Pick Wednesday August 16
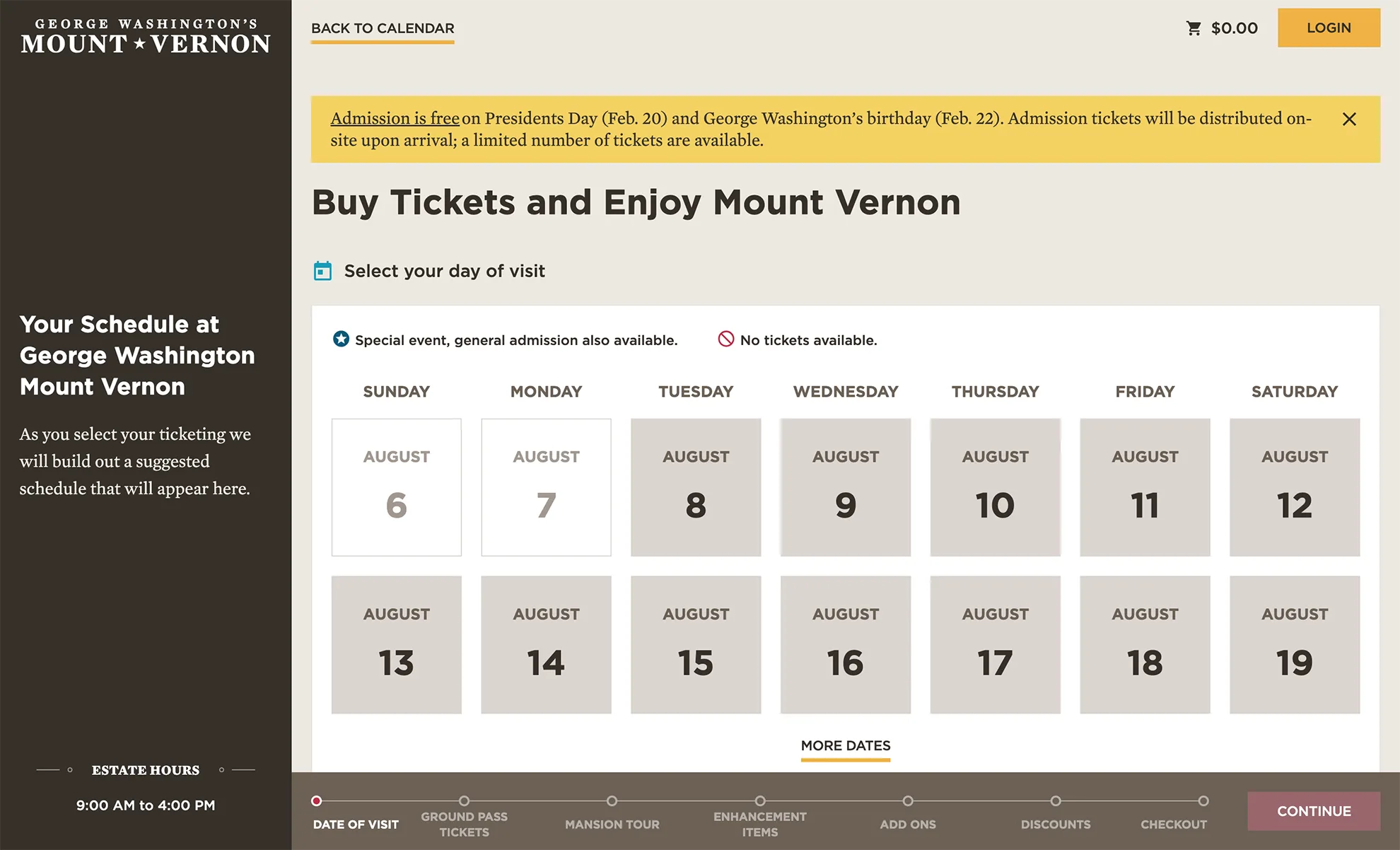 point(846,645)
